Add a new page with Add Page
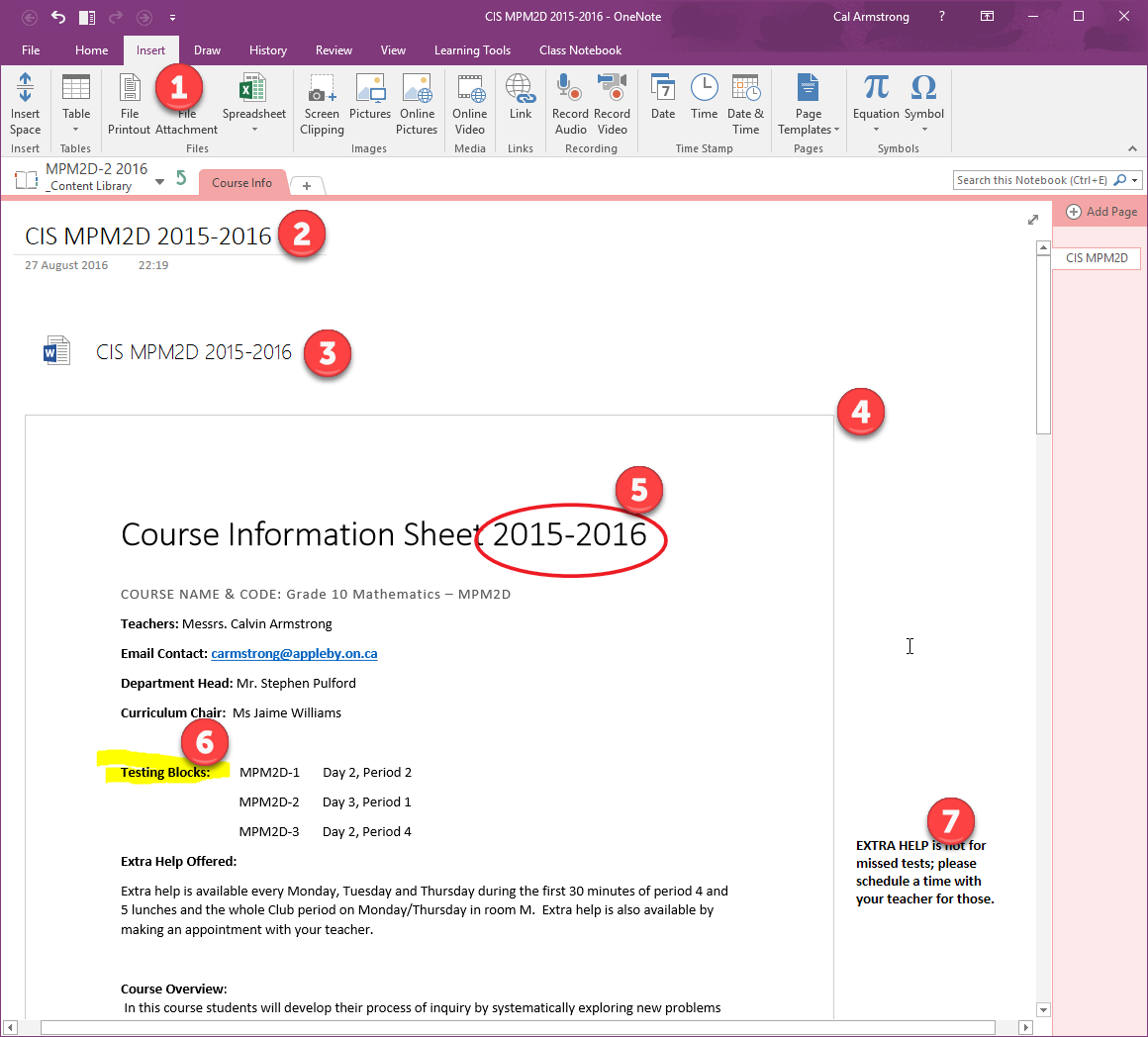Image resolution: width=1148 pixels, height=1037 pixels. [x=1100, y=211]
